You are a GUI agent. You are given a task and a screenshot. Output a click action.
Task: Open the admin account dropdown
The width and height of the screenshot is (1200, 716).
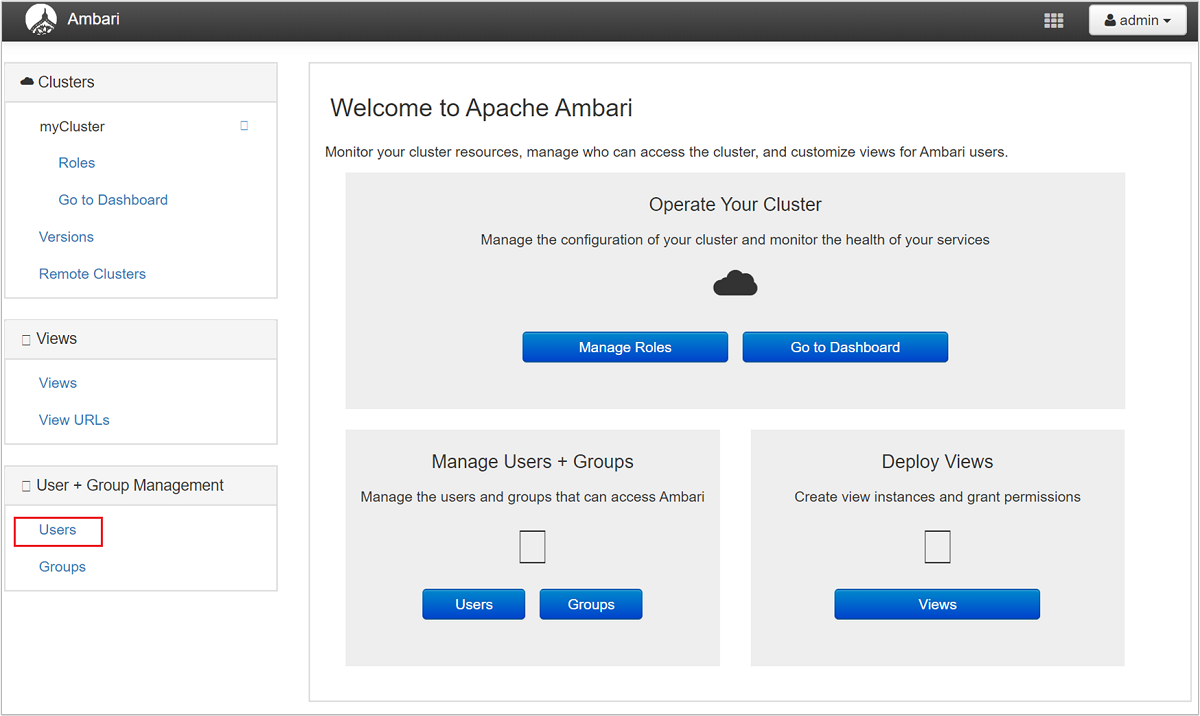pyautogui.click(x=1137, y=19)
